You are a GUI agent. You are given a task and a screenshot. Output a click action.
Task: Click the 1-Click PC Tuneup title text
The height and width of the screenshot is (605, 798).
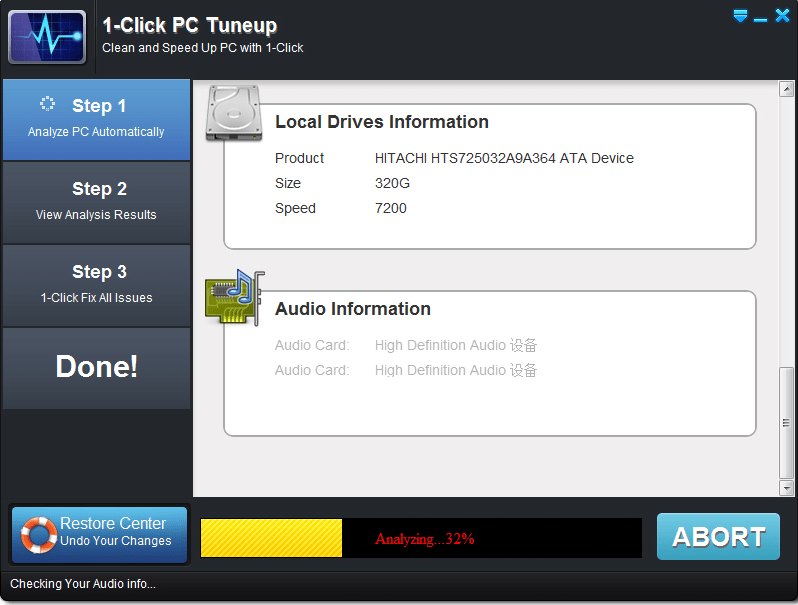tap(189, 25)
